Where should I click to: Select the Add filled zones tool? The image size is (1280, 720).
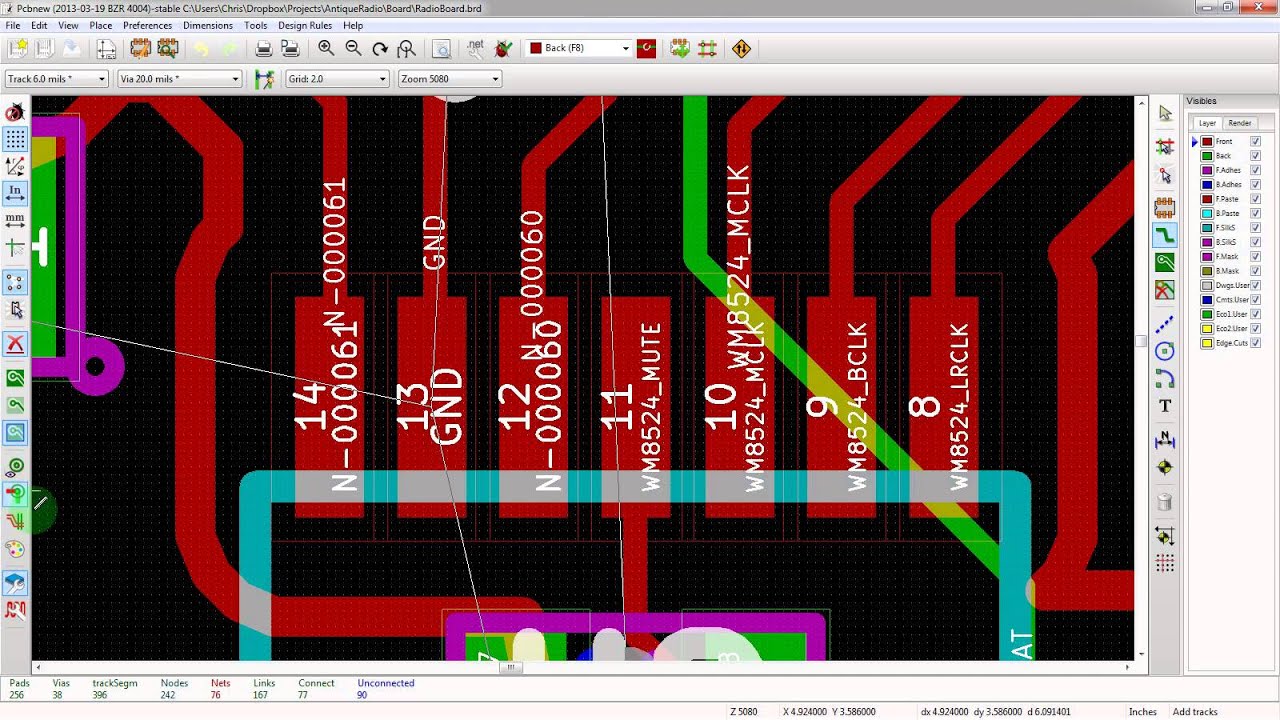pyautogui.click(x=1165, y=263)
